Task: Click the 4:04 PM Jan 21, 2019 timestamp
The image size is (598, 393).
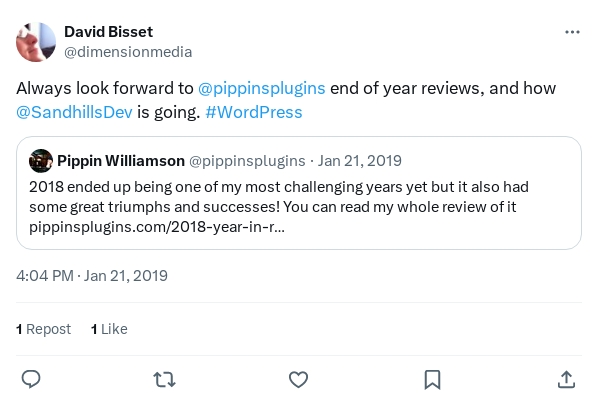Action: click(x=92, y=276)
